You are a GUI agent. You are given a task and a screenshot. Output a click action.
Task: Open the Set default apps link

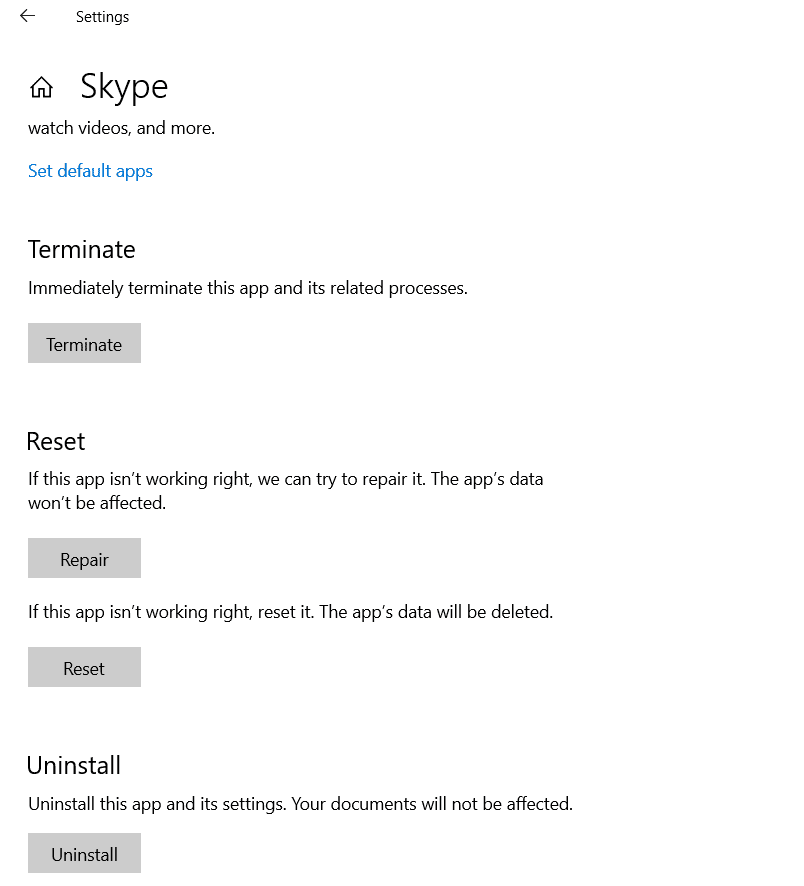[x=90, y=171]
